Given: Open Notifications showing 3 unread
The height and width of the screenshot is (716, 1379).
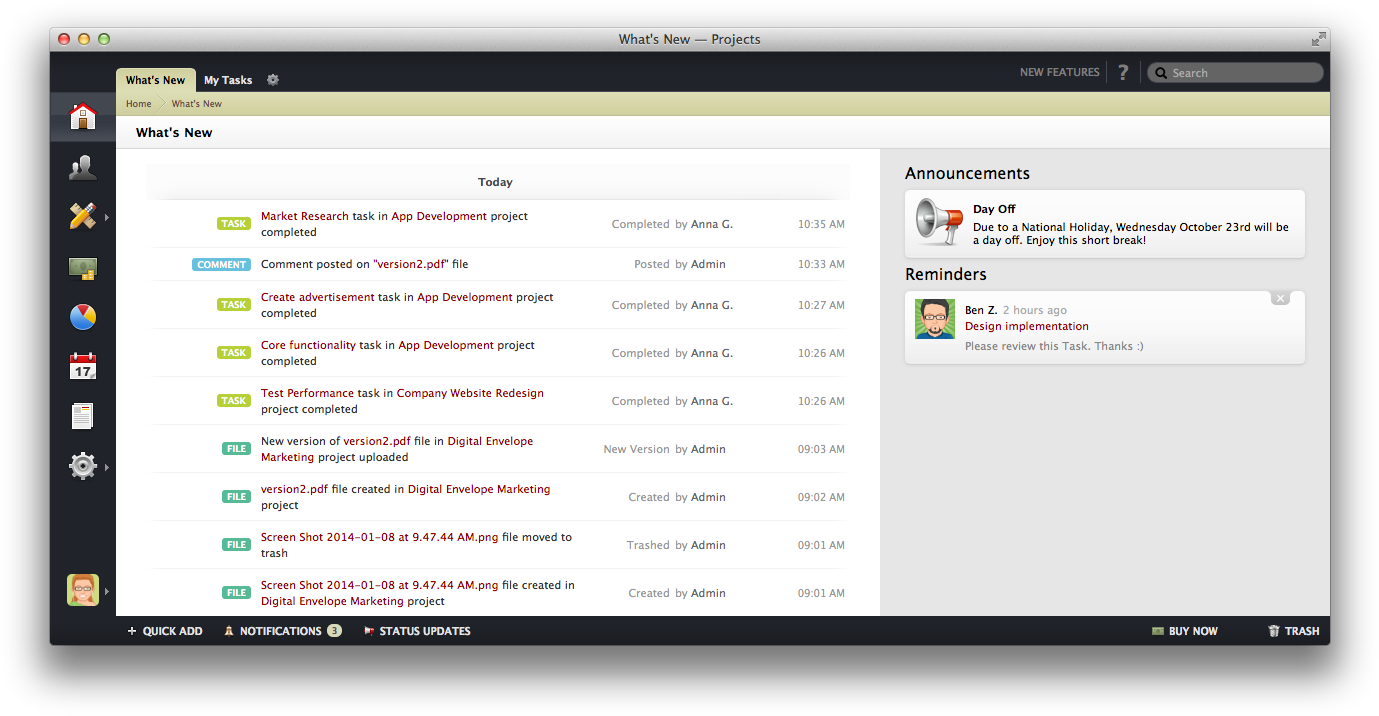Looking at the screenshot, I should pos(282,631).
